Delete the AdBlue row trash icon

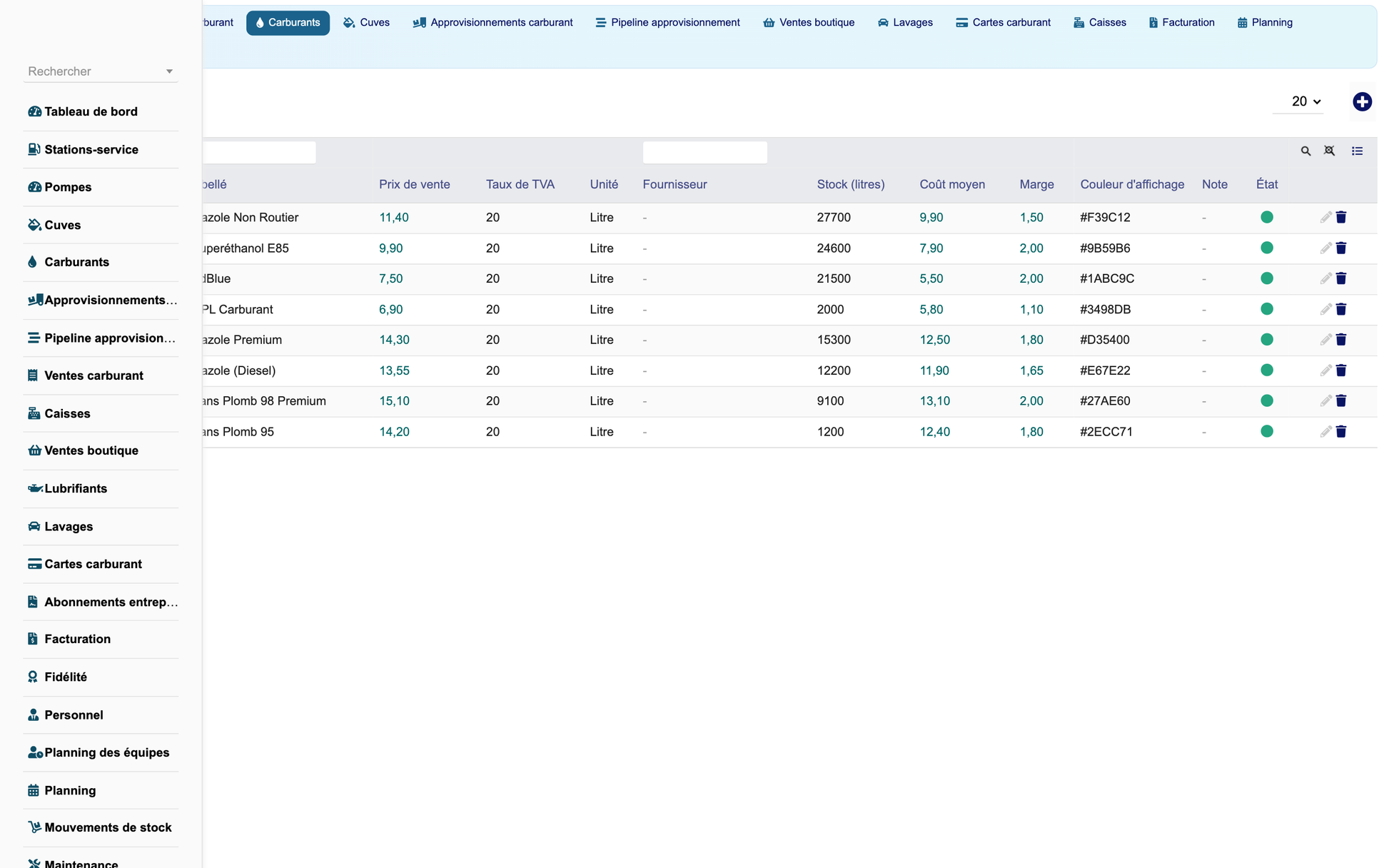click(1341, 278)
